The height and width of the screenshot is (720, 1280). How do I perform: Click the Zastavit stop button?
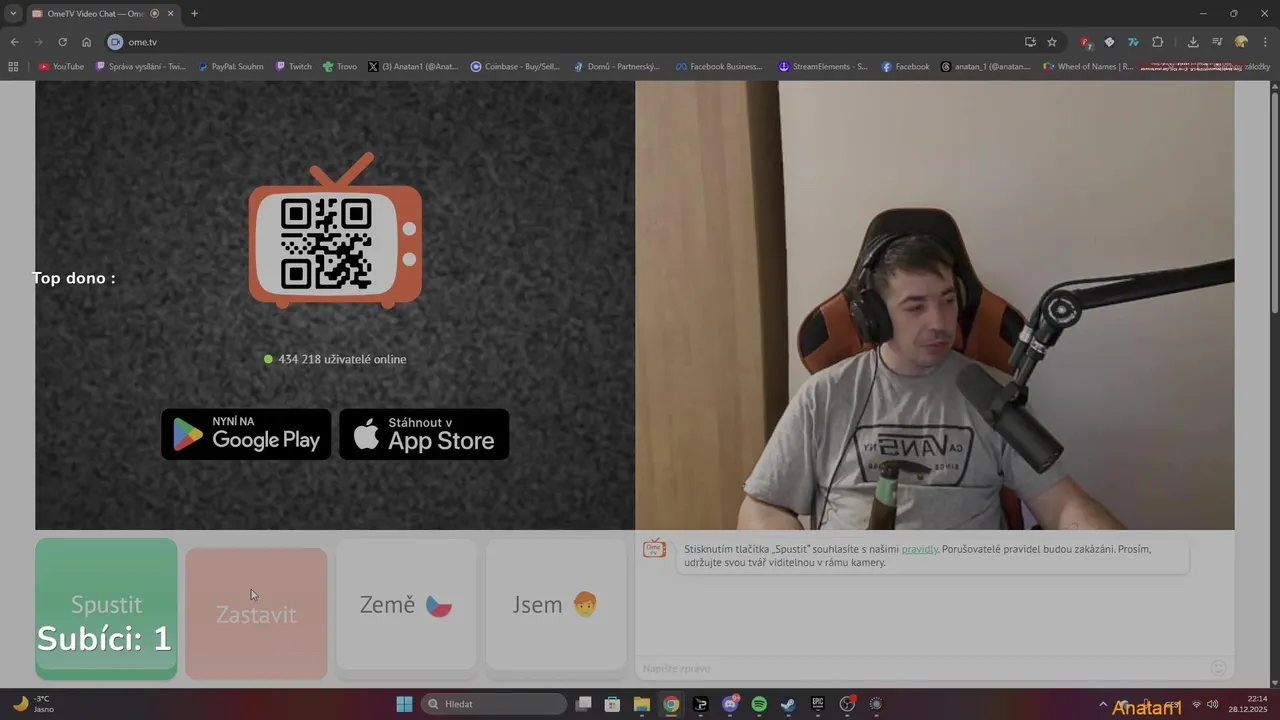(x=256, y=613)
